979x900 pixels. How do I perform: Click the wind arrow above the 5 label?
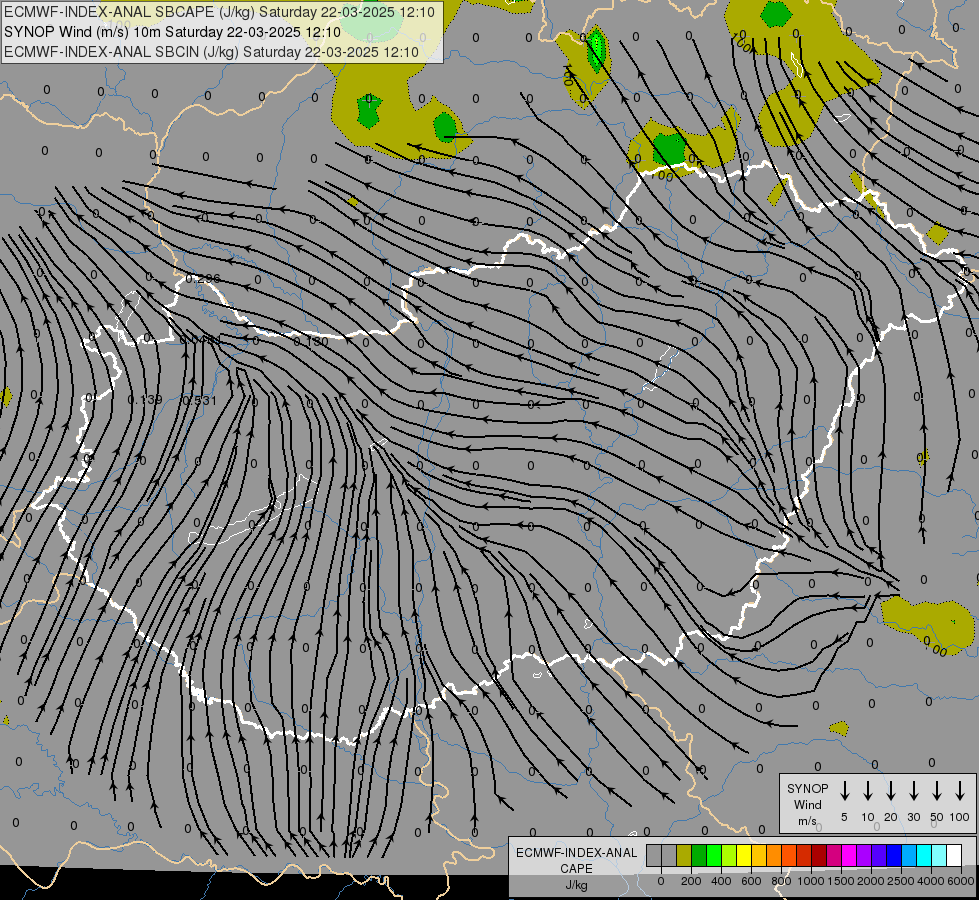pyautogui.click(x=845, y=791)
